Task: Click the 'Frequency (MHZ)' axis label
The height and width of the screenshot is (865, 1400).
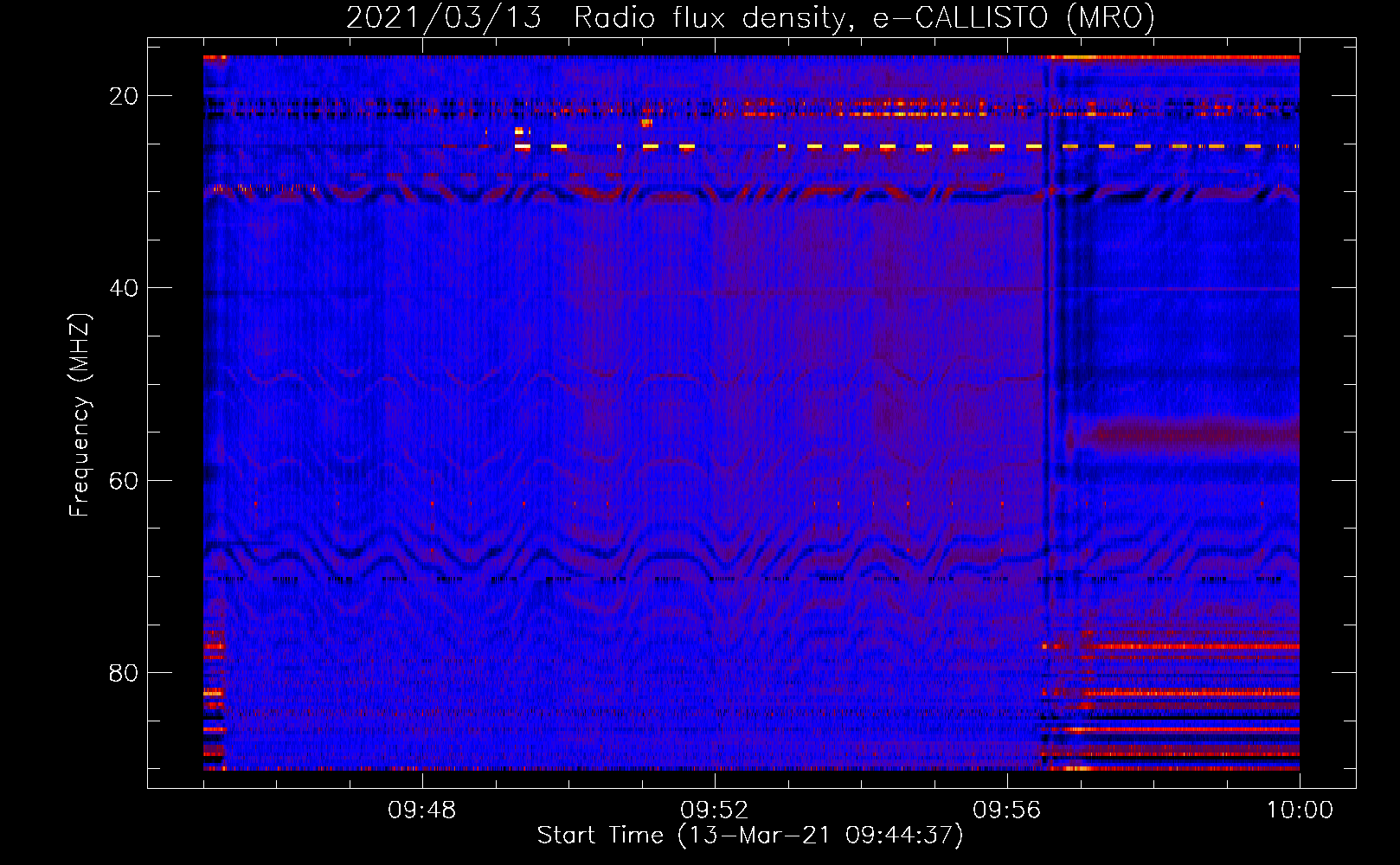Action: pyautogui.click(x=80, y=415)
